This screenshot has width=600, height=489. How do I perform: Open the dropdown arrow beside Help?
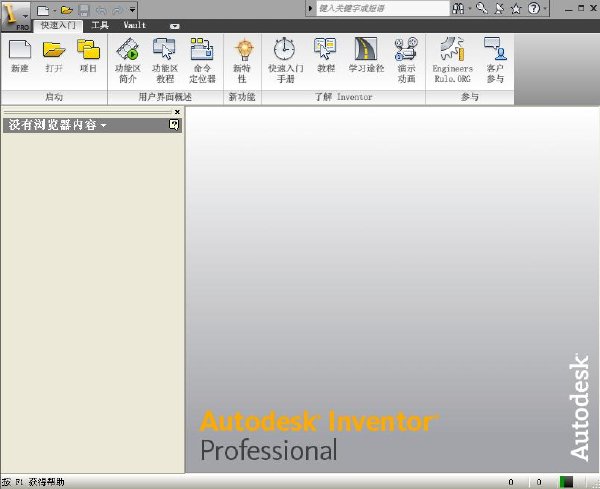coord(545,8)
